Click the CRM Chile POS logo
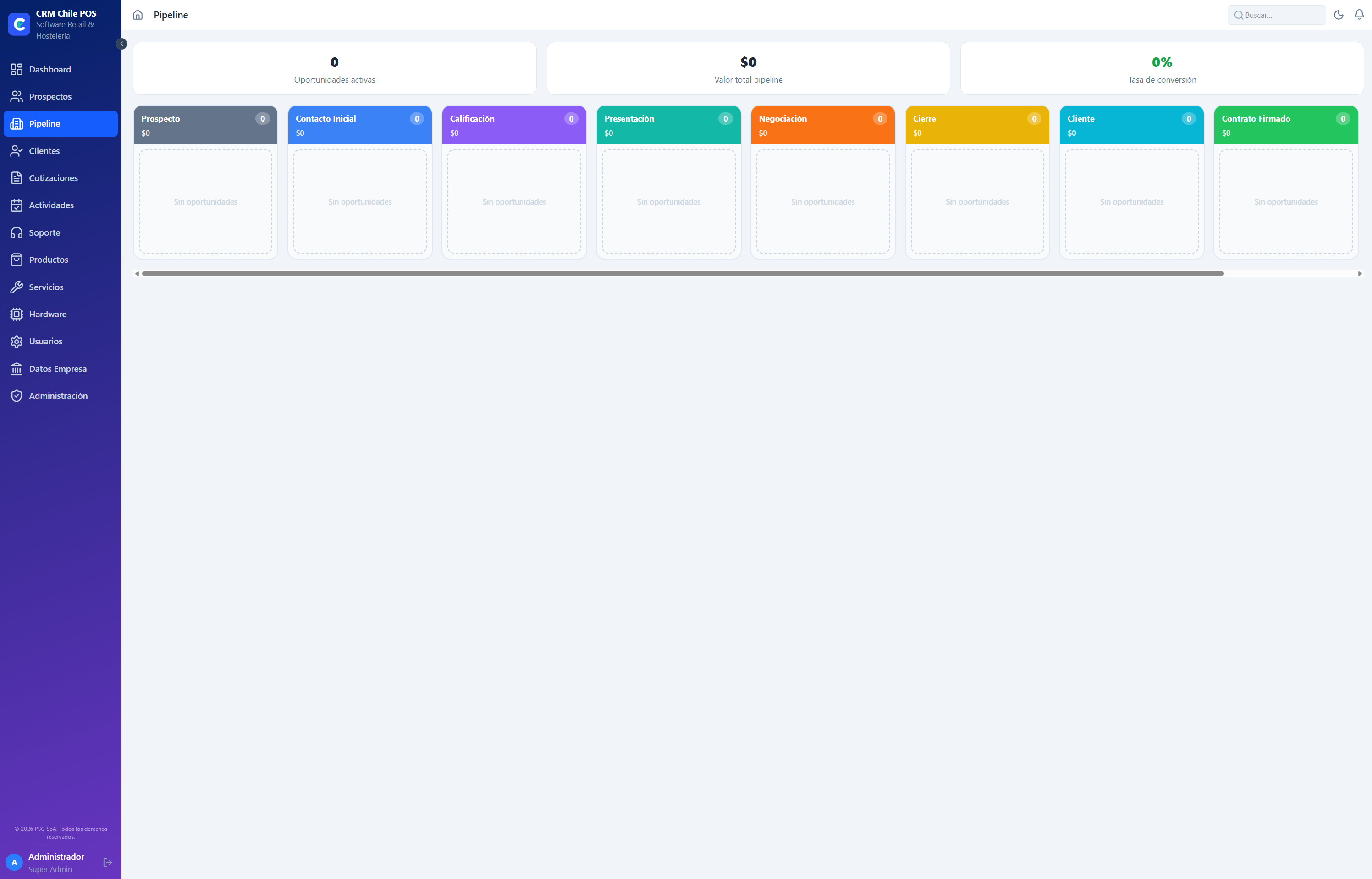This screenshot has height=879, width=1372. [x=19, y=24]
